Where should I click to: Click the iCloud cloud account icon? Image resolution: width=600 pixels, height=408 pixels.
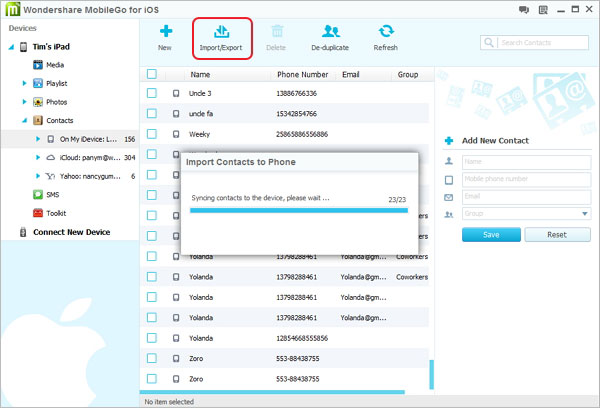[x=51, y=157]
